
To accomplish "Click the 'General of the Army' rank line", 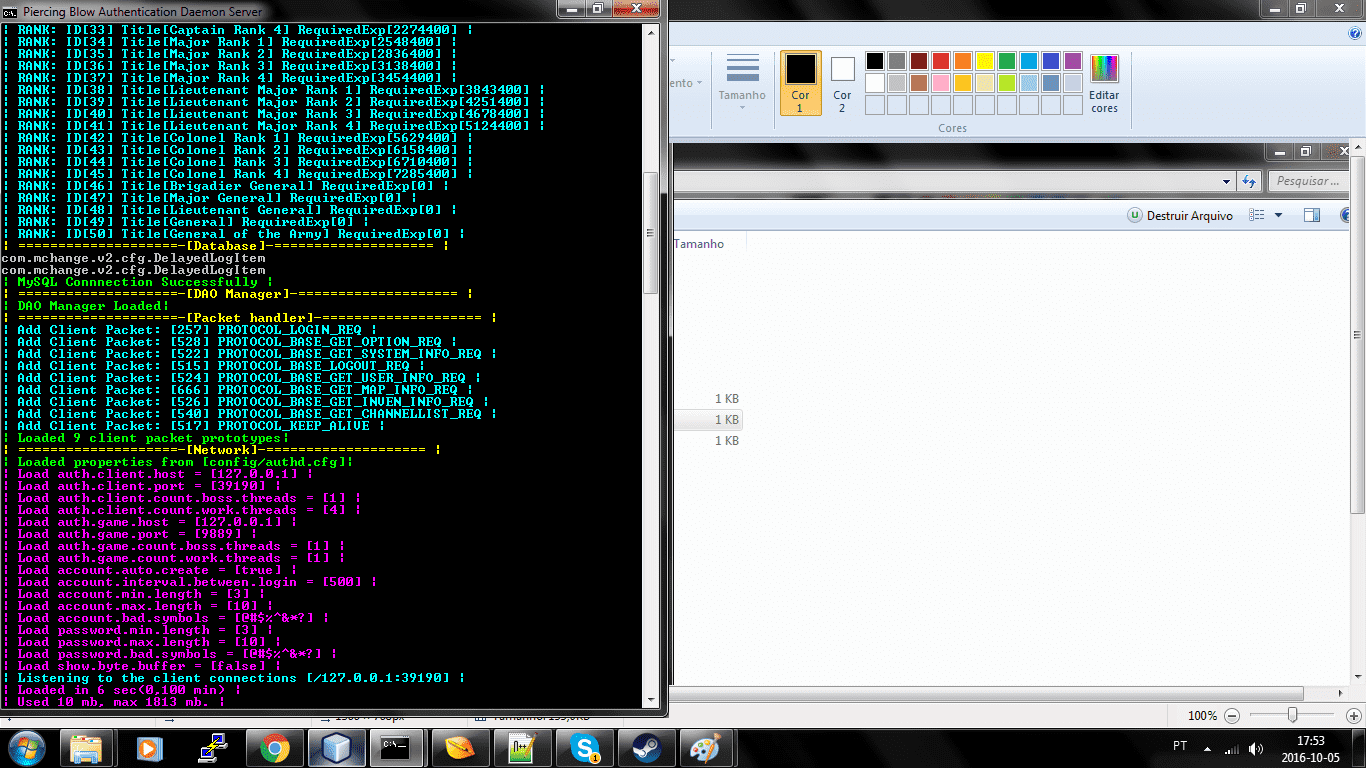I will coord(234,234).
